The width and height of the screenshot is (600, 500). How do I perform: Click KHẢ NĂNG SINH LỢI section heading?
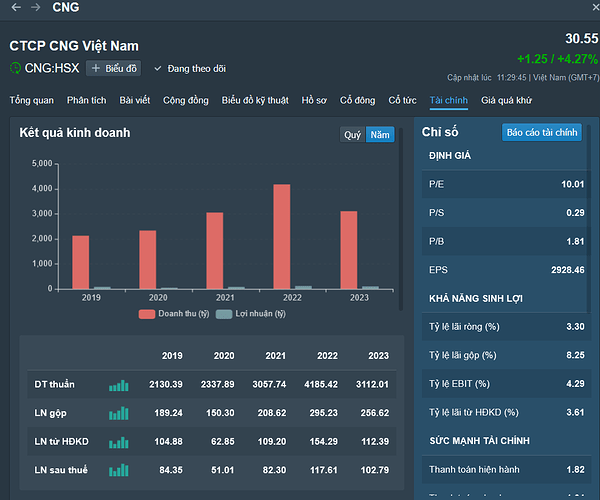pyautogui.click(x=476, y=298)
